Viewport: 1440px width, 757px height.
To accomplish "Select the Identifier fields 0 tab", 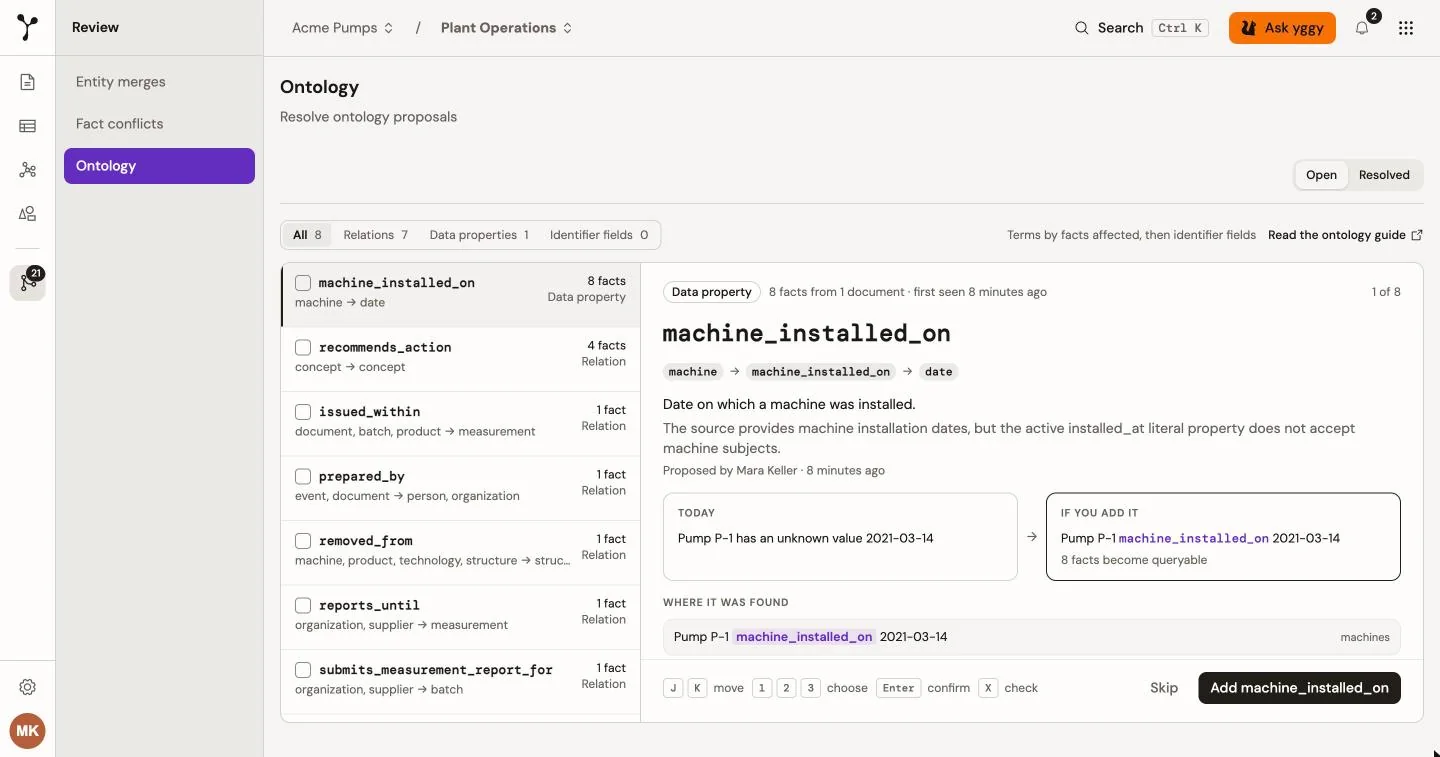I will click(x=599, y=235).
